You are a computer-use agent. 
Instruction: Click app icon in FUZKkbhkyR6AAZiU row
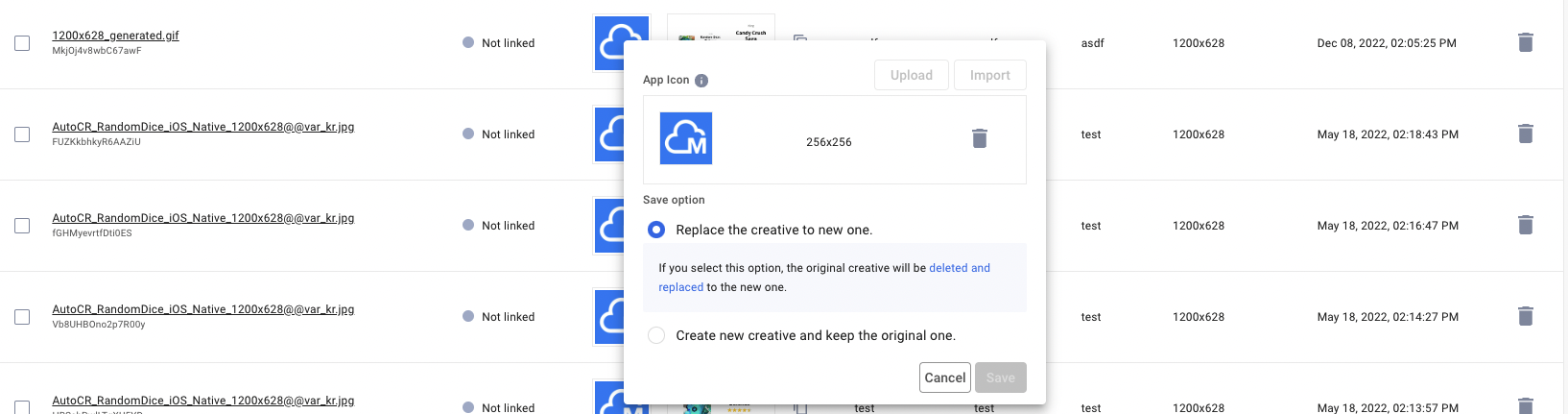coord(608,134)
